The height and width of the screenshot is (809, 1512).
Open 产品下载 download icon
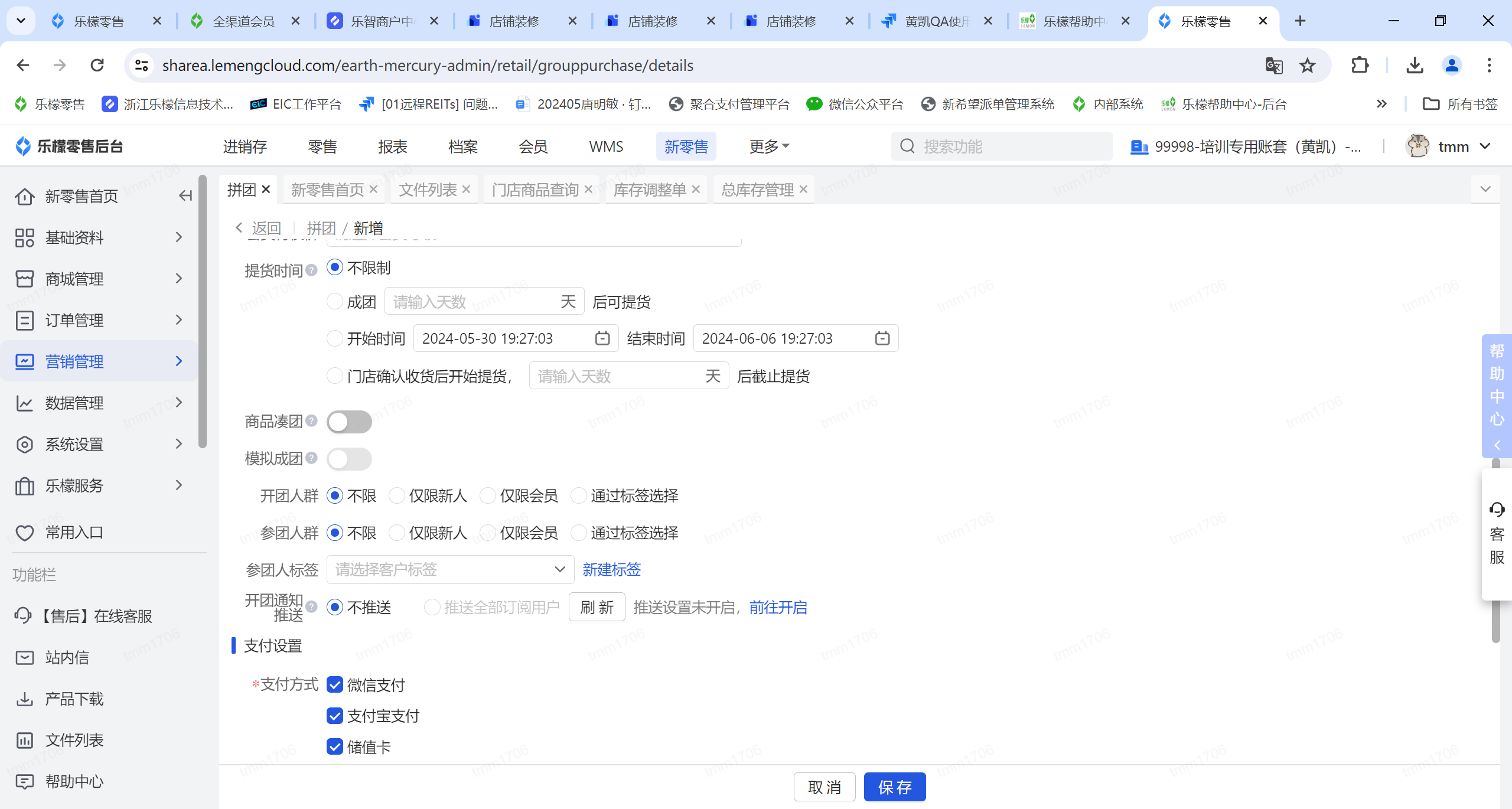coord(24,699)
